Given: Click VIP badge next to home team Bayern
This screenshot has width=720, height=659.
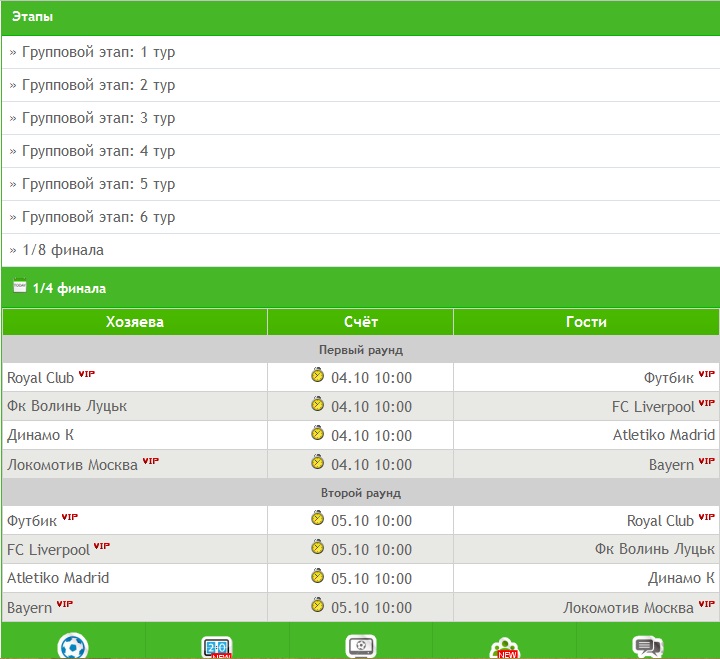Looking at the screenshot, I should coord(65,603).
